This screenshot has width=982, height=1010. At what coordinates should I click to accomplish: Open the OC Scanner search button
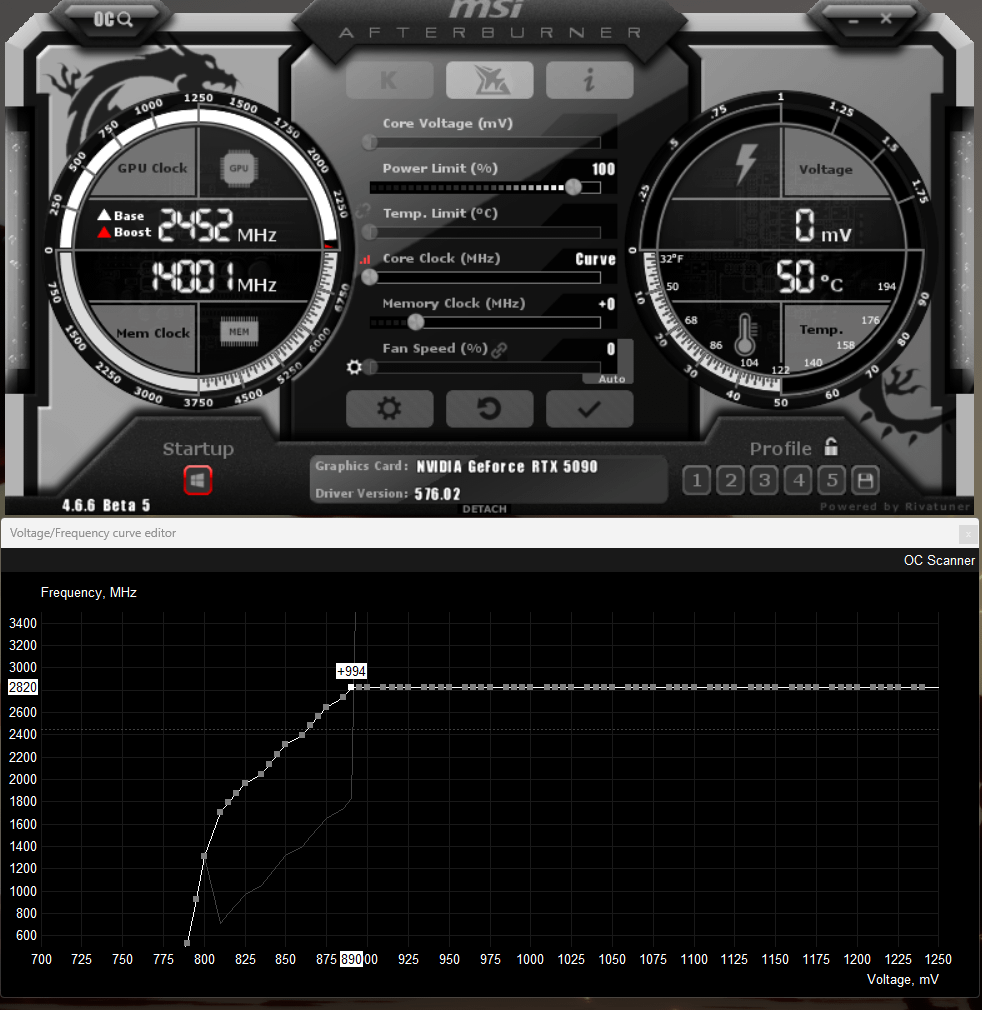113,19
